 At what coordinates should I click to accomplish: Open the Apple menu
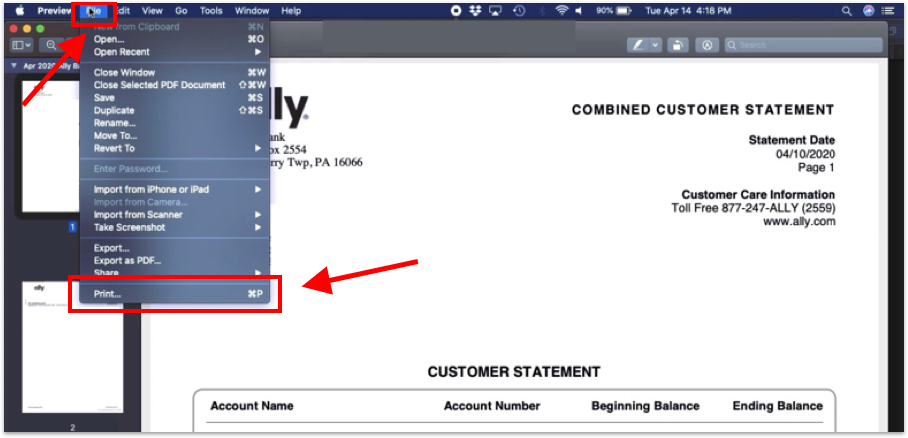pos(20,10)
